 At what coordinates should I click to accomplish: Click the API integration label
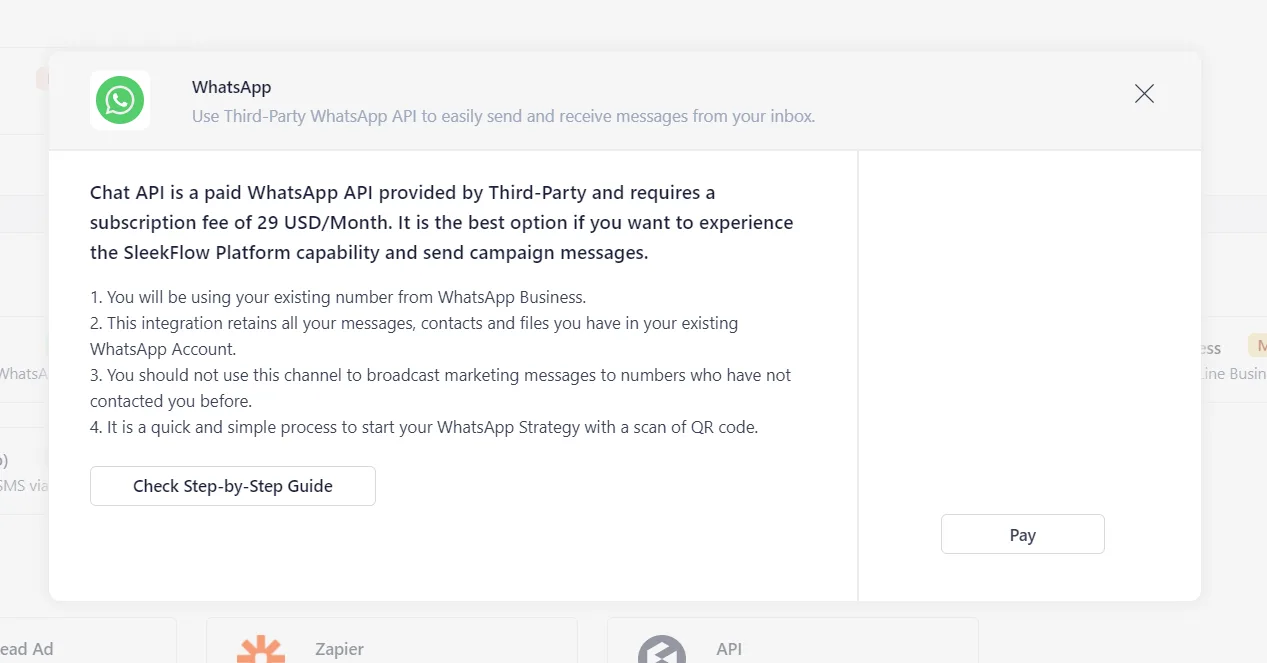click(729, 649)
